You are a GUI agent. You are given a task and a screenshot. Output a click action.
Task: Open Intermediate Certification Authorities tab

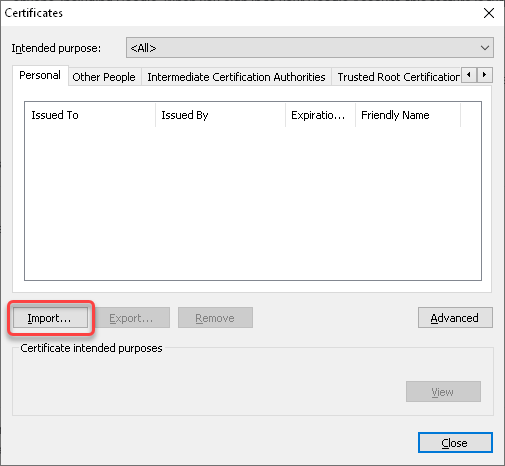pyautogui.click(x=236, y=77)
